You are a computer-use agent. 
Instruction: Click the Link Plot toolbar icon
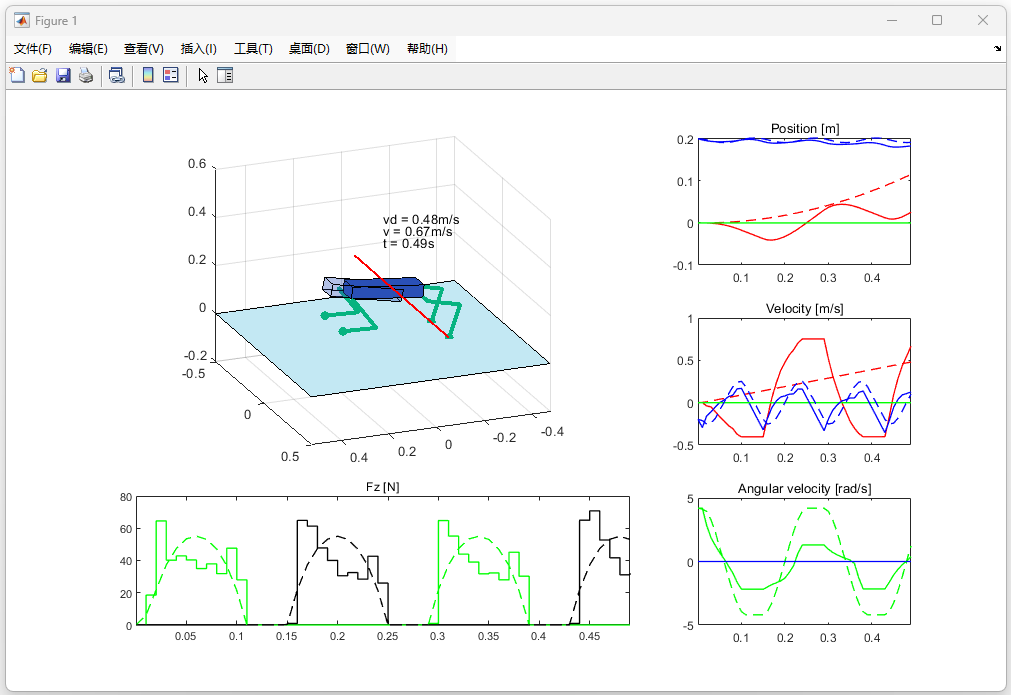[x=117, y=75]
